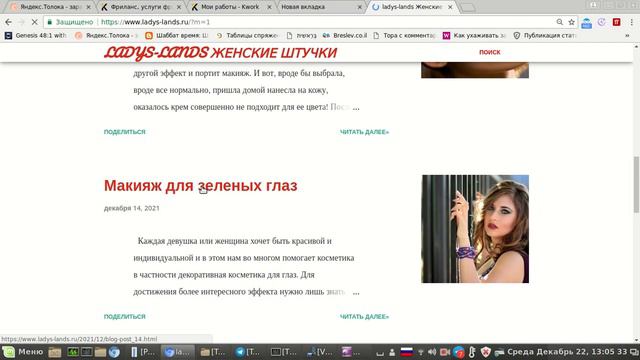The image size is (640, 360).
Task: Show more bookmarks with the double chevron
Action: pyautogui.click(x=627, y=36)
